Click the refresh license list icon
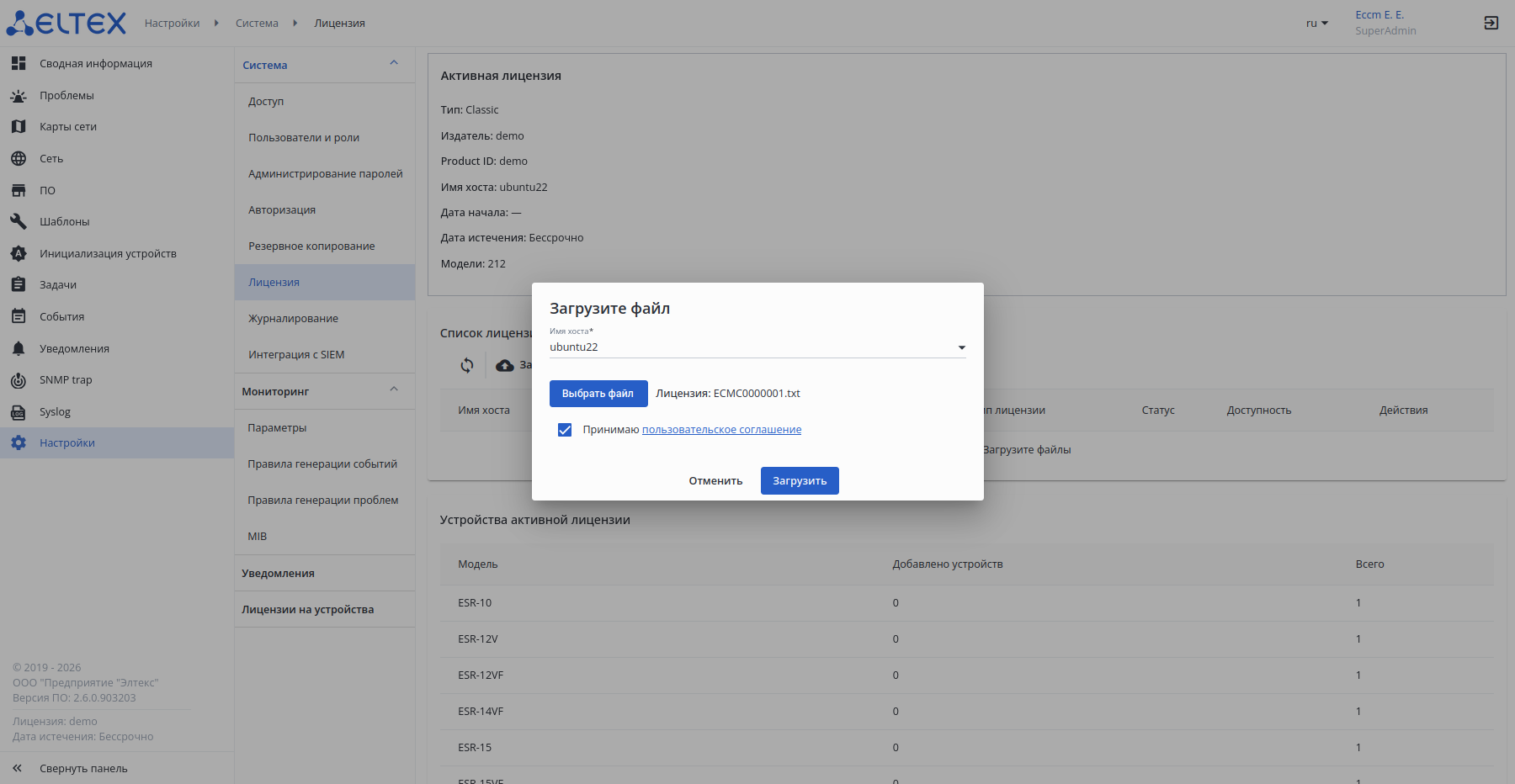Viewport: 1515px width, 784px height. pos(467,365)
